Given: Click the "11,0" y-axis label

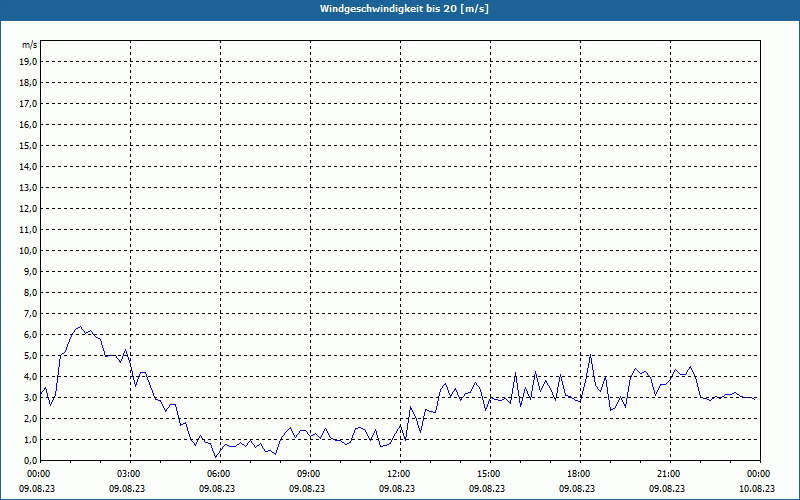Looking at the screenshot, I should (29, 230).
